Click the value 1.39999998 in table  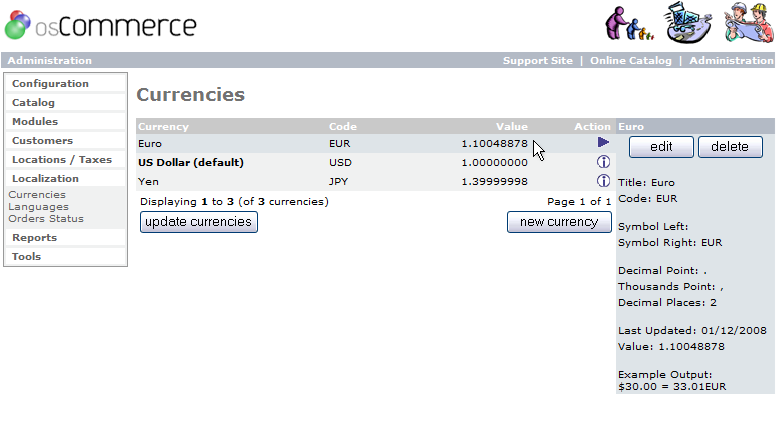494,182
